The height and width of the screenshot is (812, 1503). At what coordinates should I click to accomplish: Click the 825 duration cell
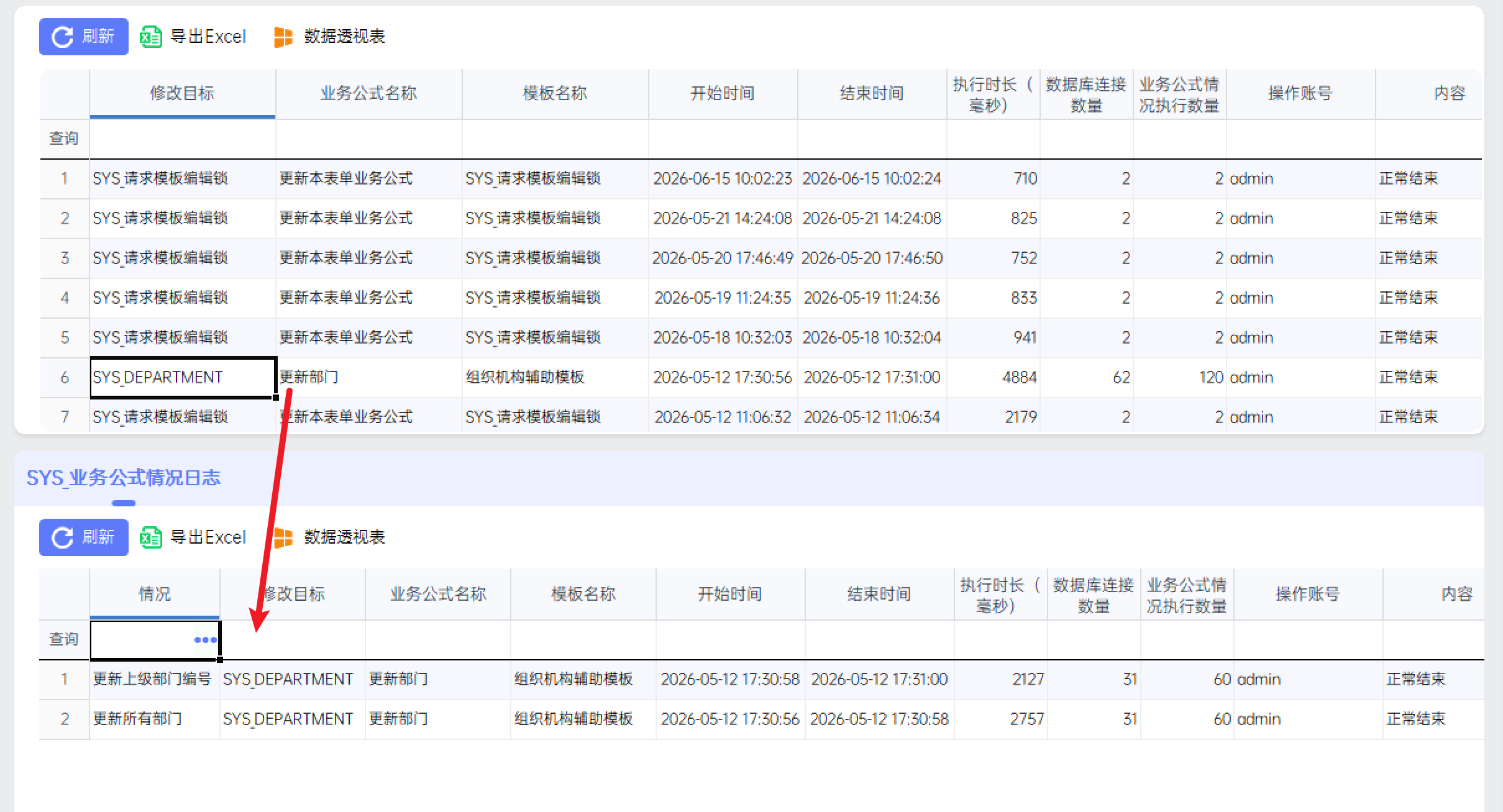pos(994,218)
